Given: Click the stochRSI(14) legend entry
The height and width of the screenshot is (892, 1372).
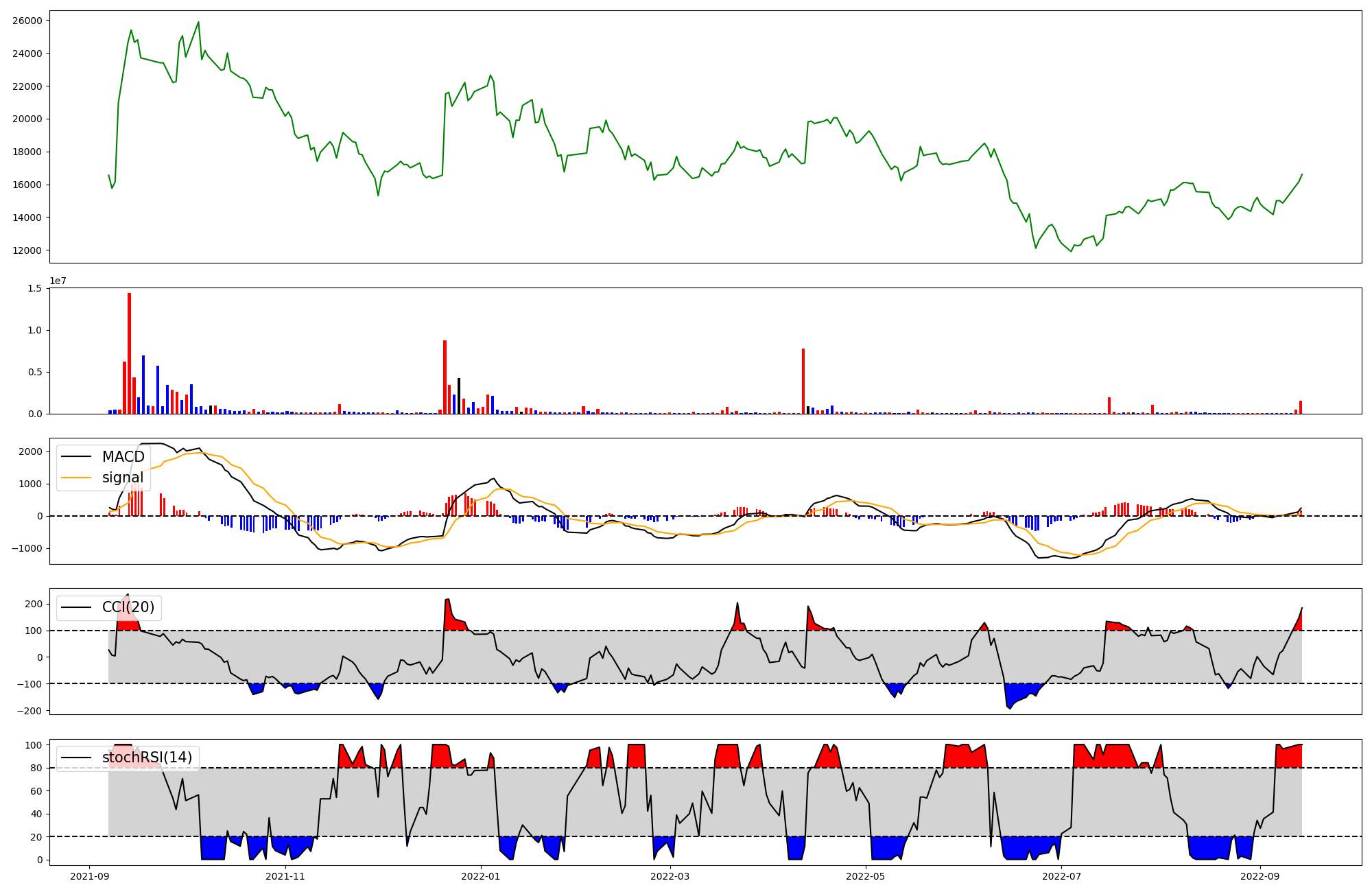Looking at the screenshot, I should [147, 758].
